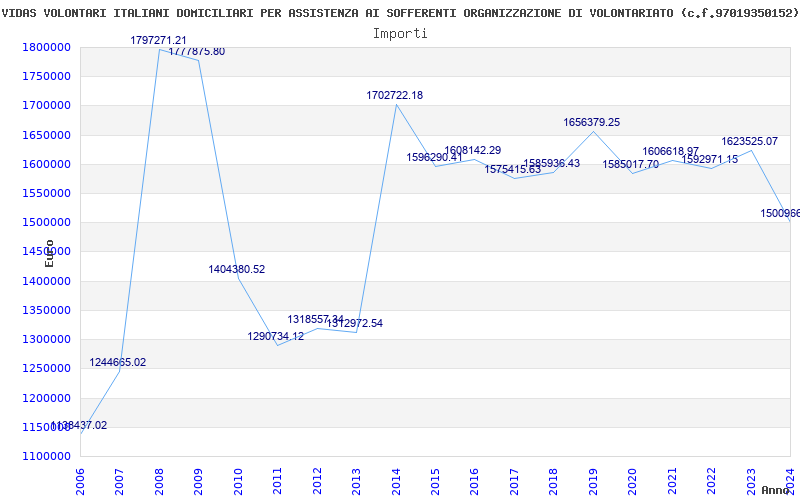
Task: Click the x-axis year 2007
Action: pyautogui.click(x=119, y=481)
